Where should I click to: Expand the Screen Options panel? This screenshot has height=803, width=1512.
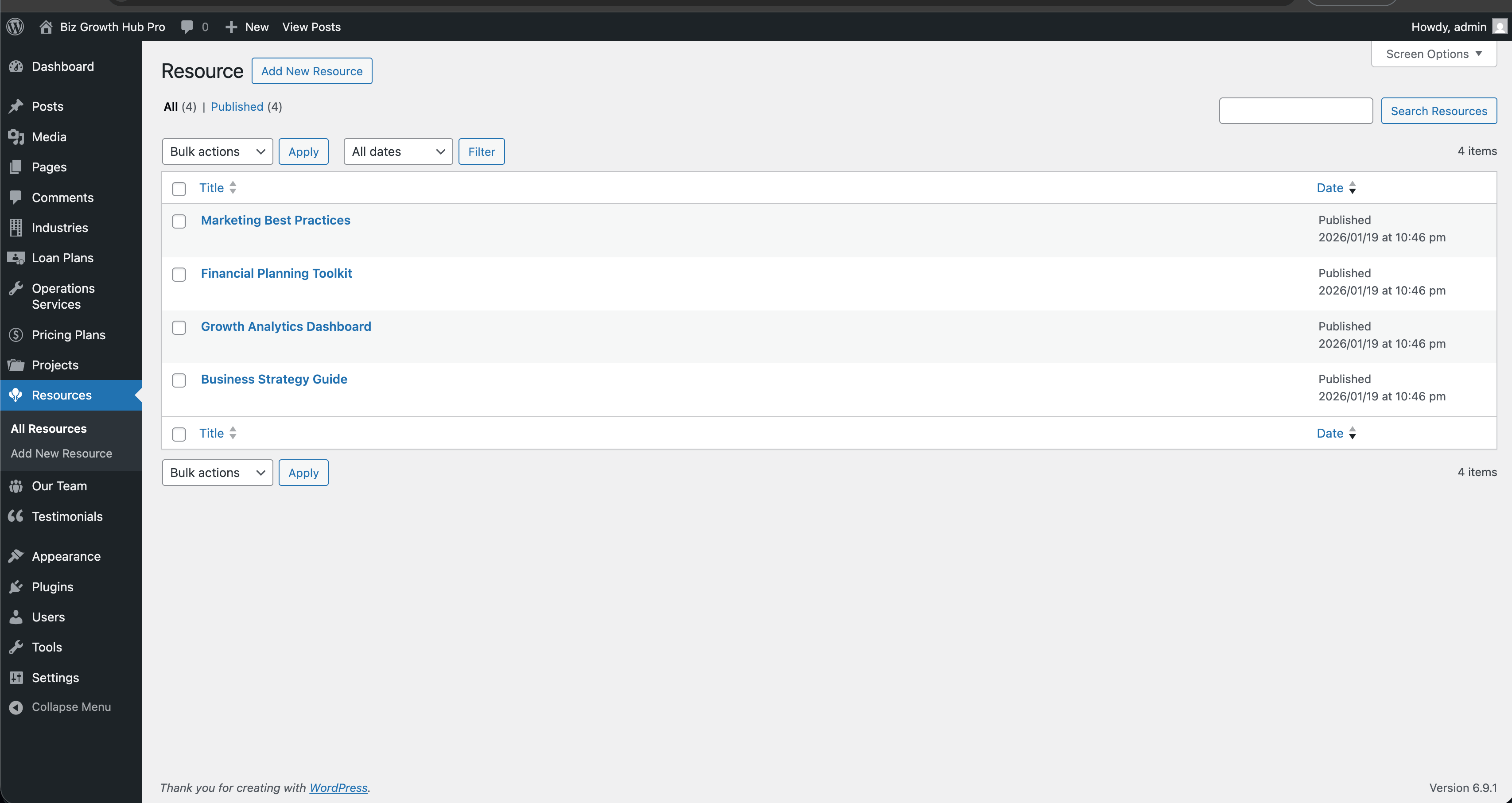click(x=1433, y=54)
